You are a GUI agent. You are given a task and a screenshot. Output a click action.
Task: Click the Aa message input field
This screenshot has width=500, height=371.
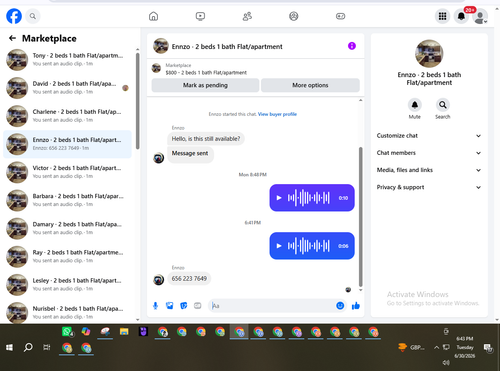[272, 306]
